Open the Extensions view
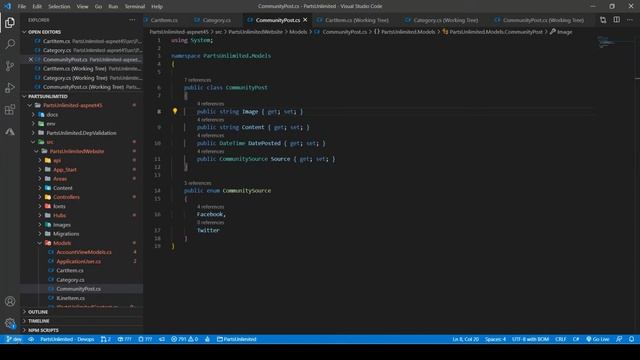The image size is (640, 360). pos(10,109)
